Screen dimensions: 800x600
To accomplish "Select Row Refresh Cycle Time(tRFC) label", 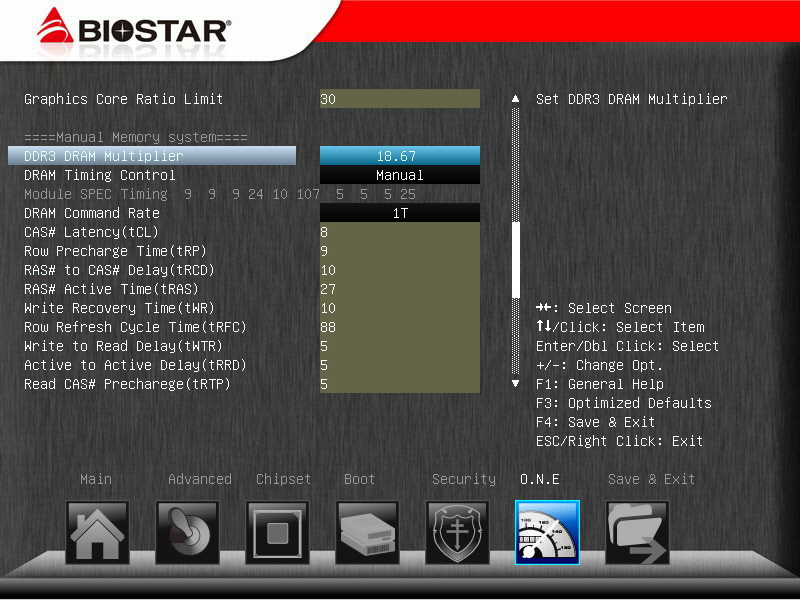I will click(x=135, y=327).
